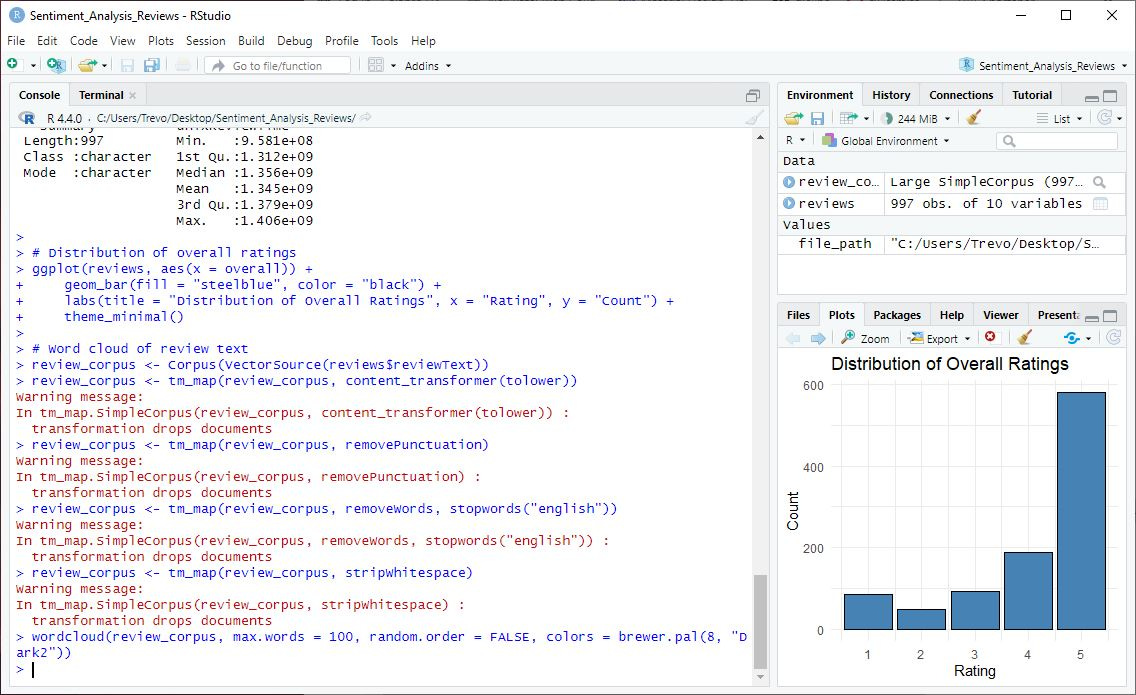1136x695 pixels.
Task: Open the panes layout dropdown arrow
Action: coord(393,66)
